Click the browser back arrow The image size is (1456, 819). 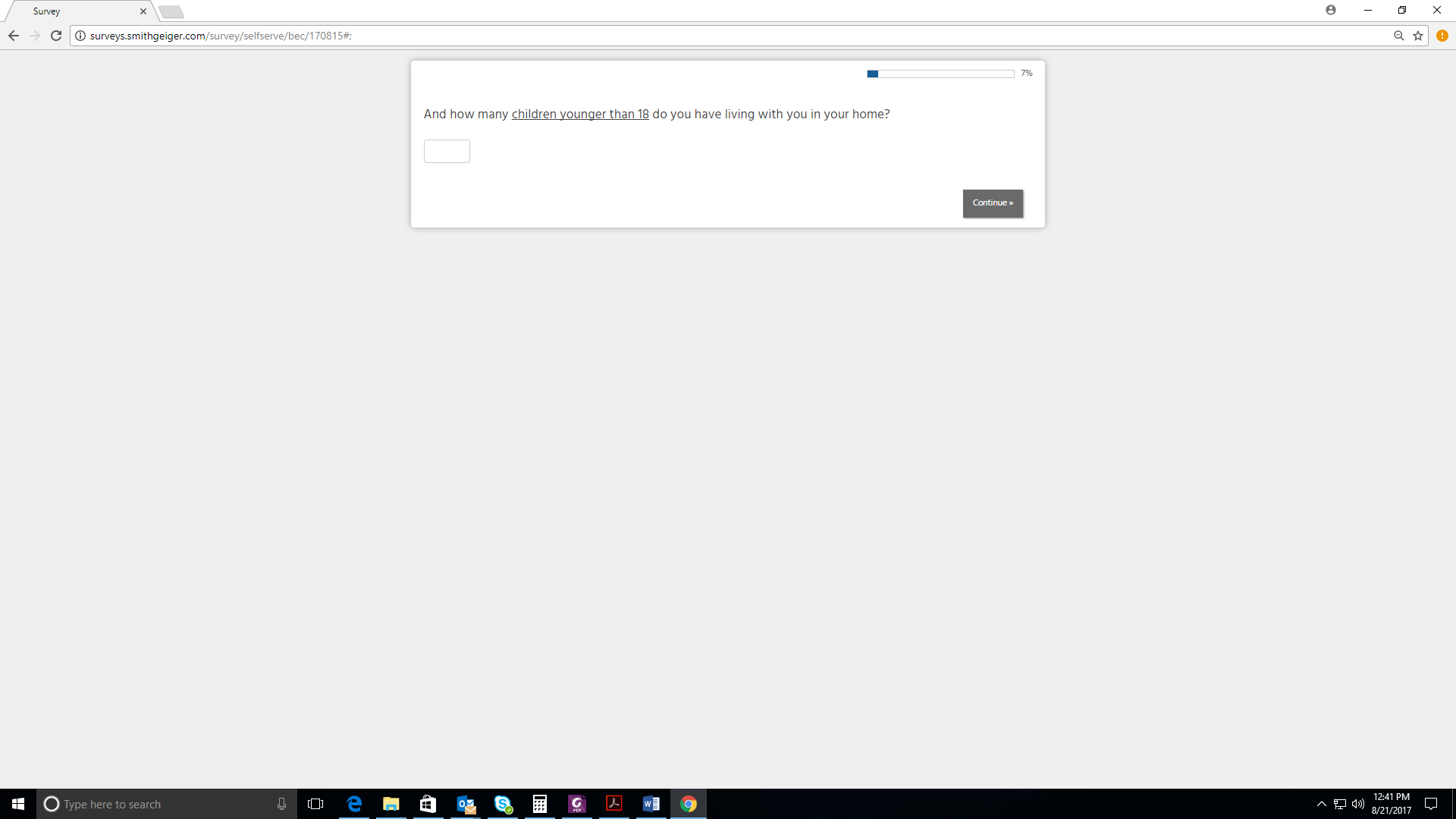click(14, 36)
